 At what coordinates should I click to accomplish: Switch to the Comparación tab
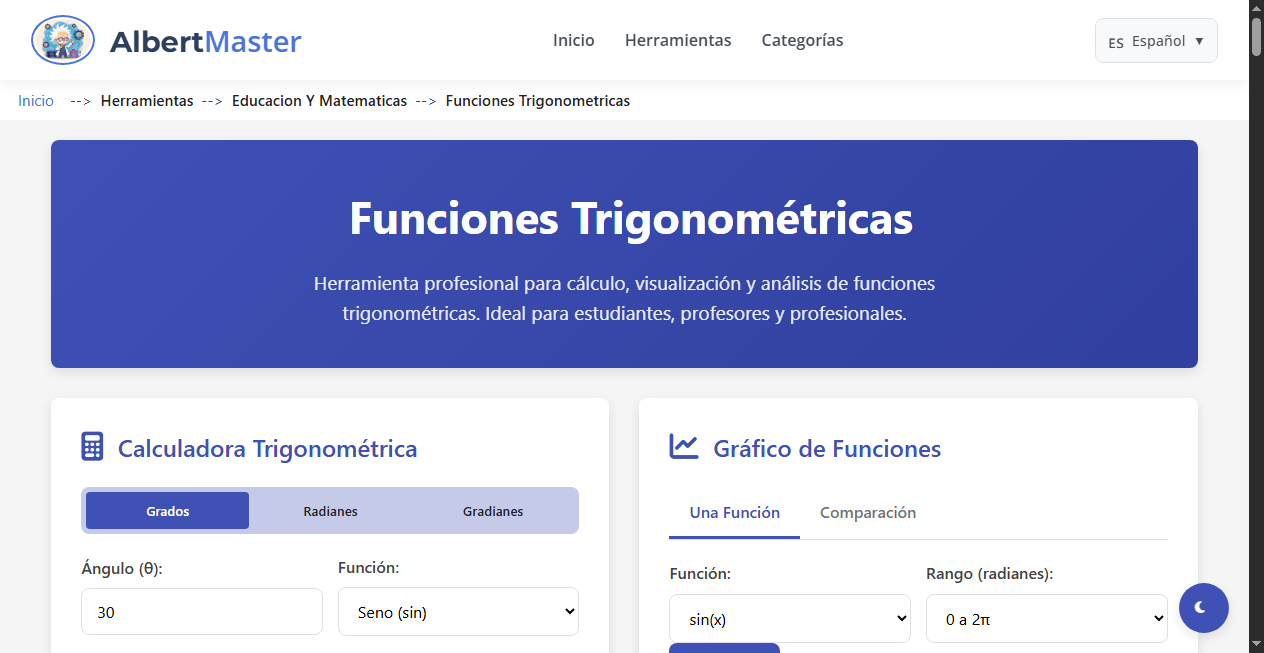pyautogui.click(x=867, y=512)
